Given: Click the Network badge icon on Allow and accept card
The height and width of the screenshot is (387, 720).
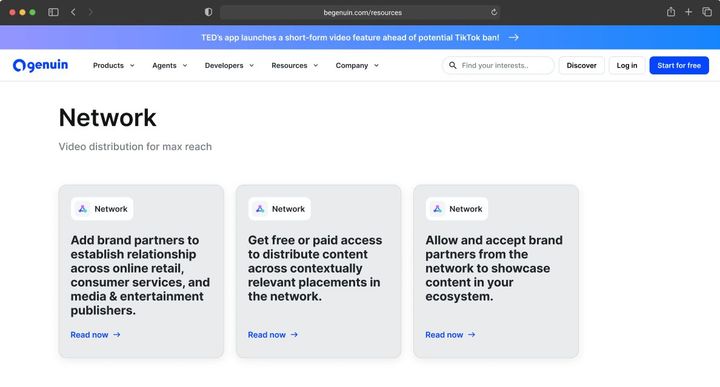Looking at the screenshot, I should coord(437,209).
